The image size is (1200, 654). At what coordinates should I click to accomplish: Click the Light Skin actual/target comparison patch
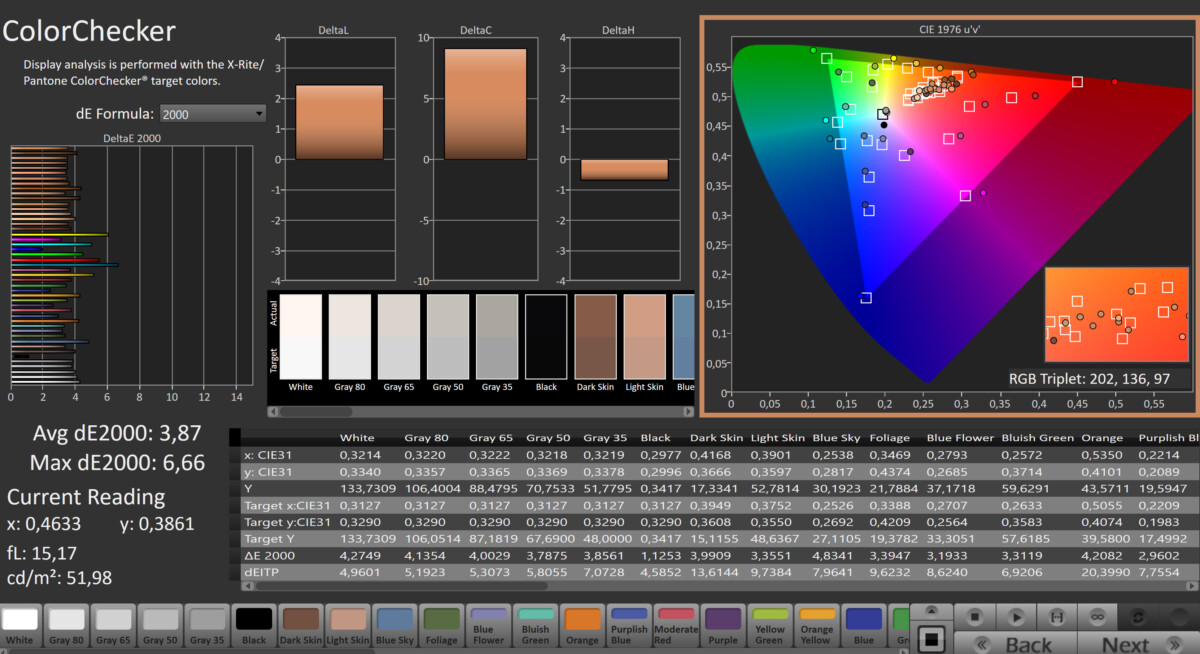[644, 336]
